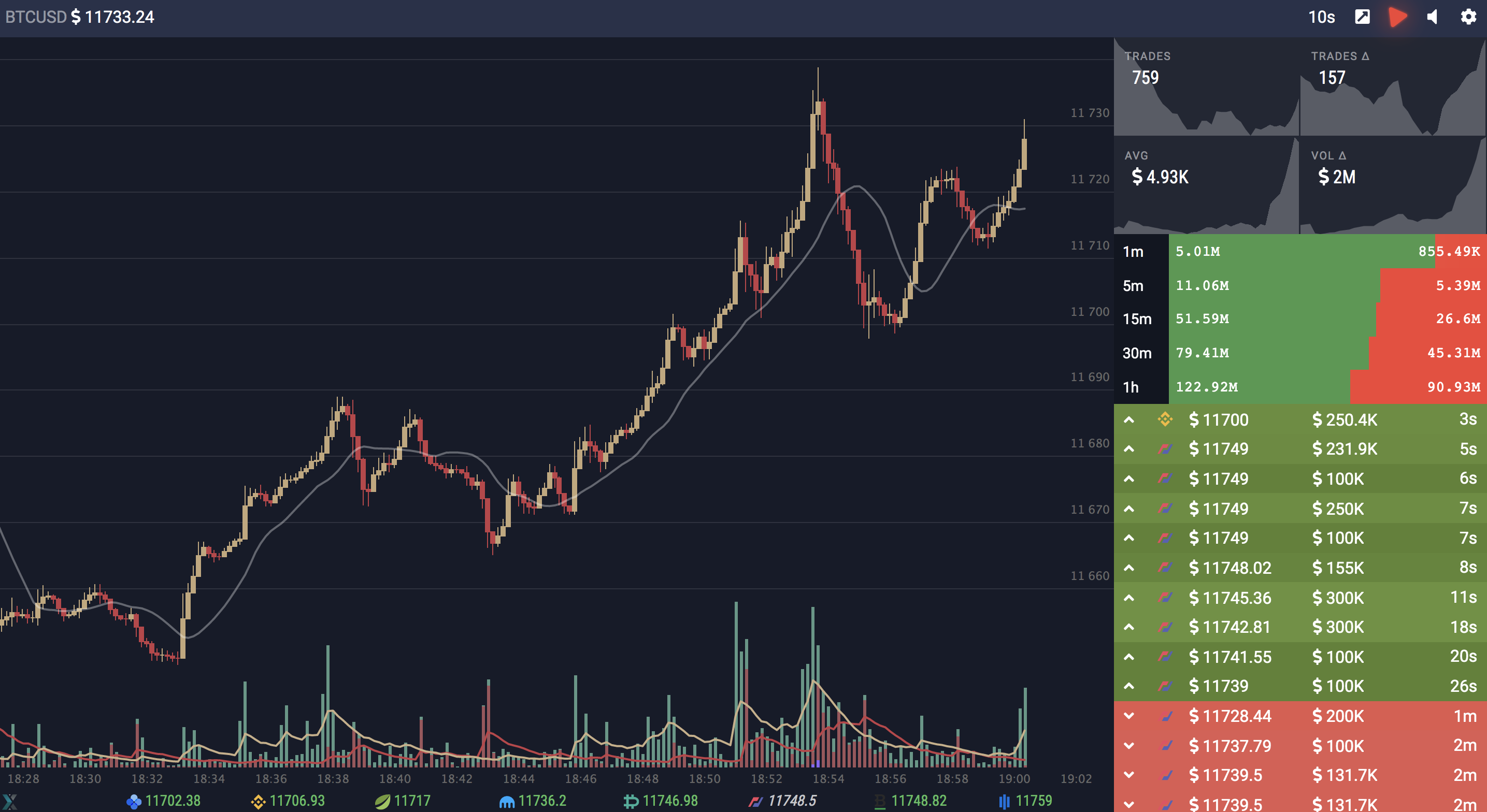Open the AVG $ 4.93K tile
The width and height of the screenshot is (1487, 812).
pyautogui.click(x=1206, y=186)
